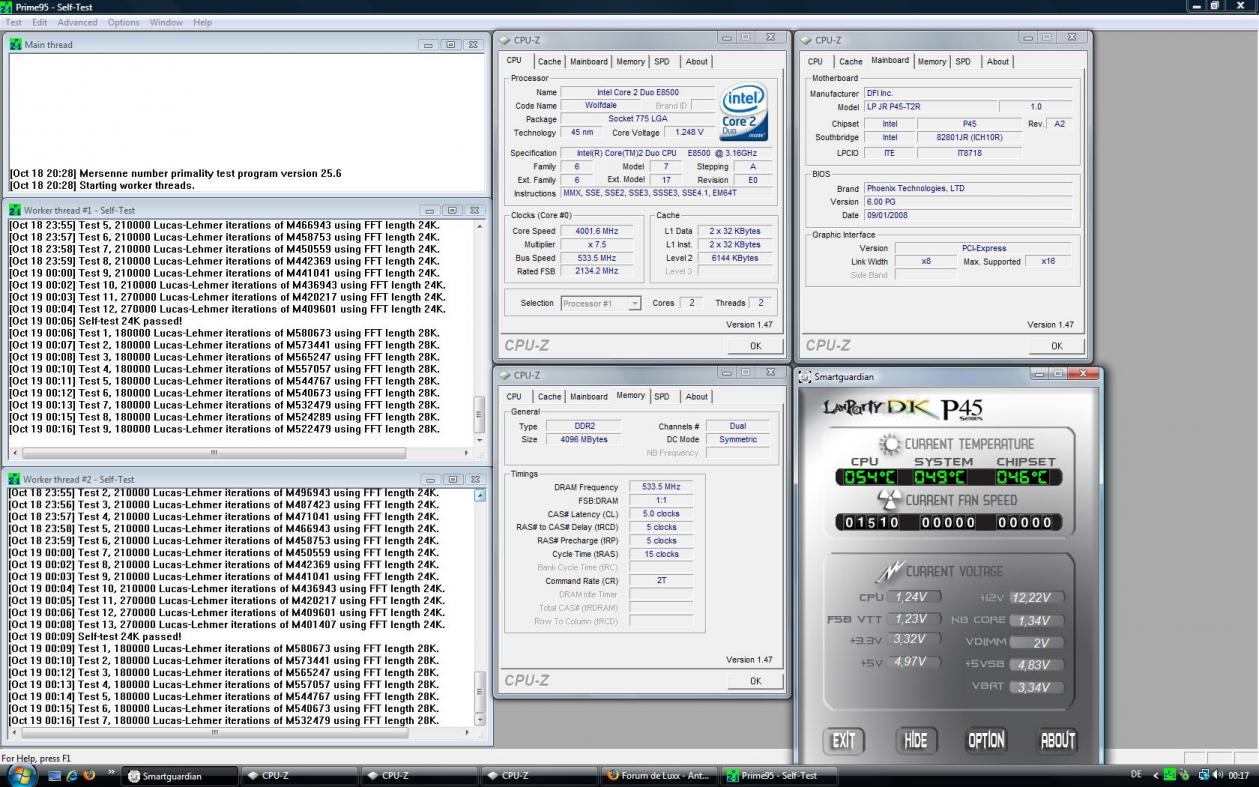This screenshot has height=787, width=1259.
Task: Click Show Desktop quick launch icon
Action: click(x=54, y=776)
